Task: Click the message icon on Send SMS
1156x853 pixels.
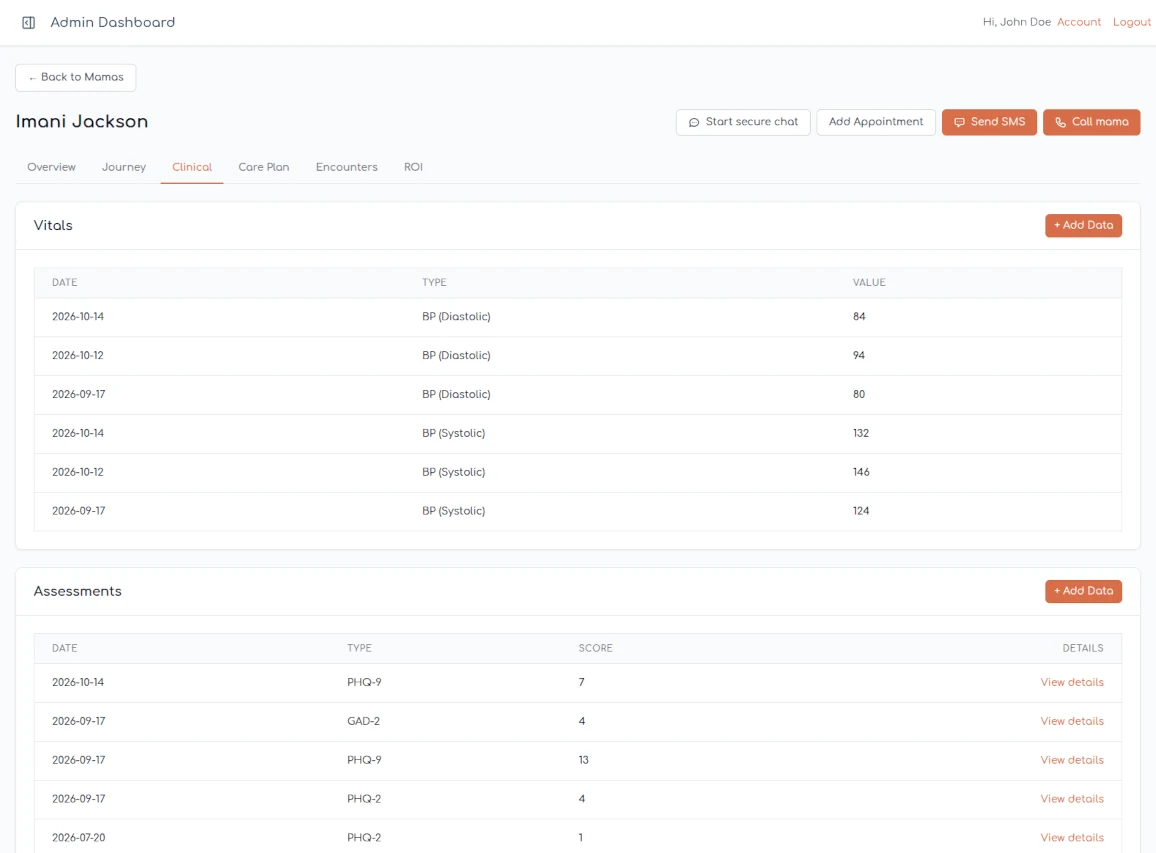Action: (959, 122)
